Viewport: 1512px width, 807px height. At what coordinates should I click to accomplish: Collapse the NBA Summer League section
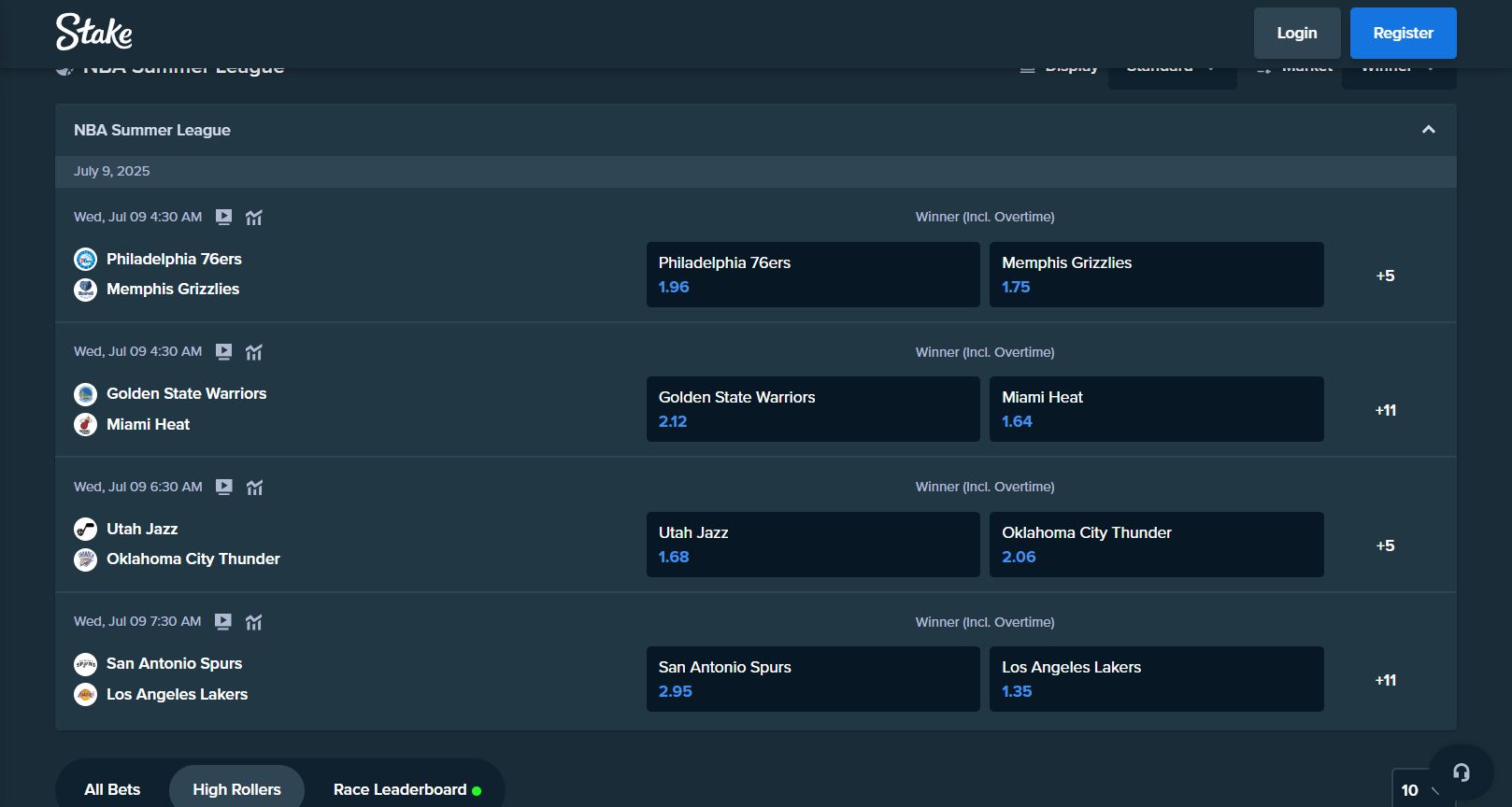pos(1428,130)
